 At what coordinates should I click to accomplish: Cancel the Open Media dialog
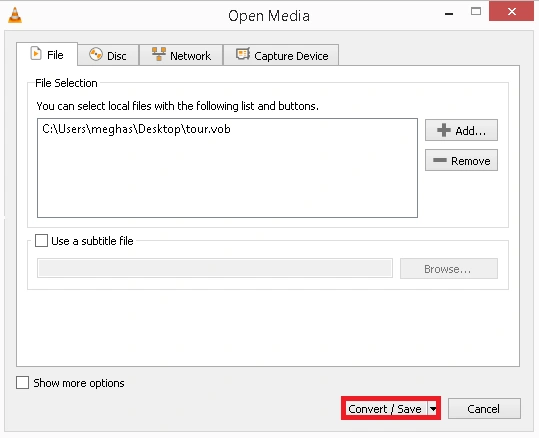[x=484, y=409]
